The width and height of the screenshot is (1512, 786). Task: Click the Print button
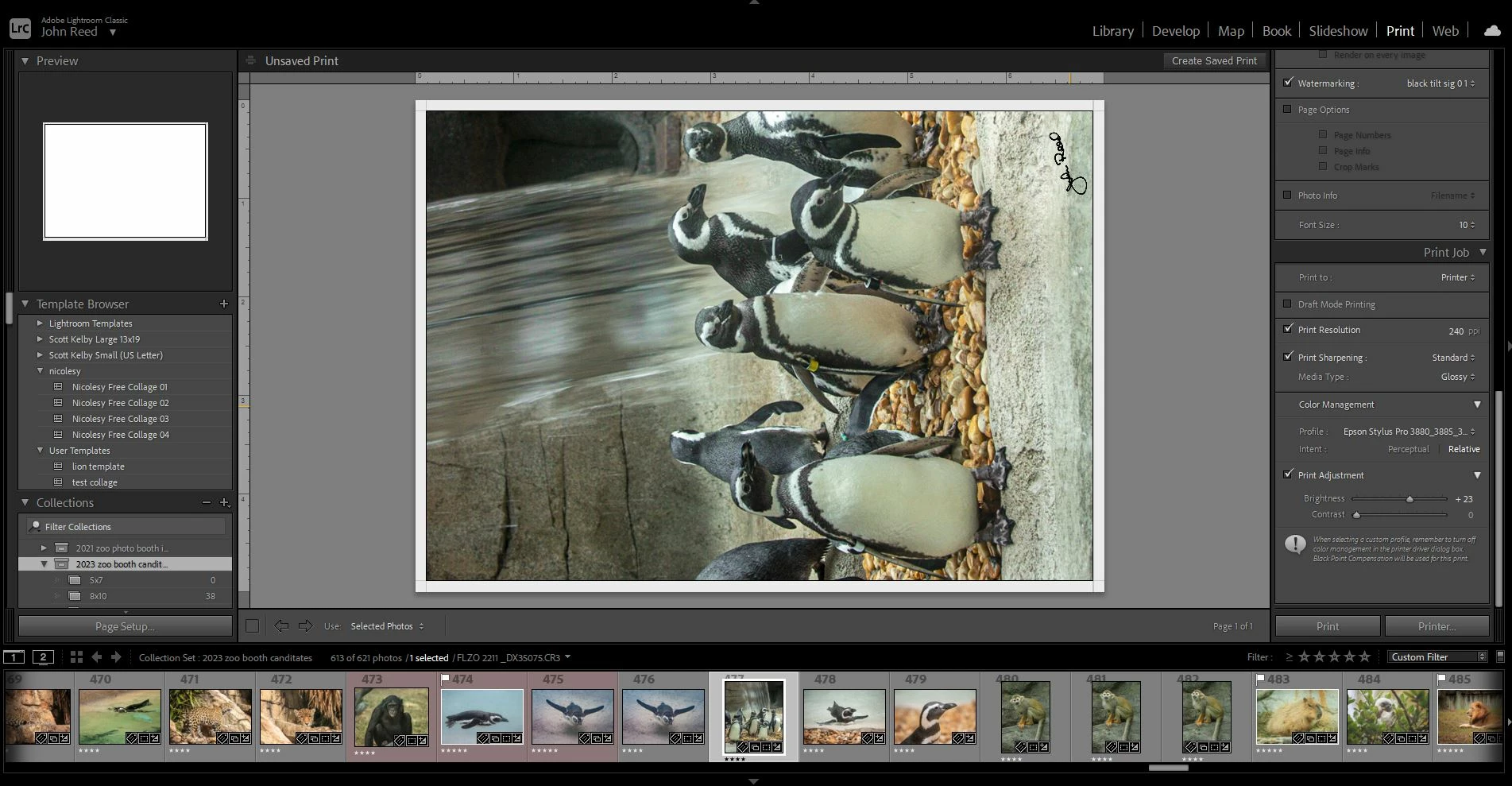coord(1328,626)
